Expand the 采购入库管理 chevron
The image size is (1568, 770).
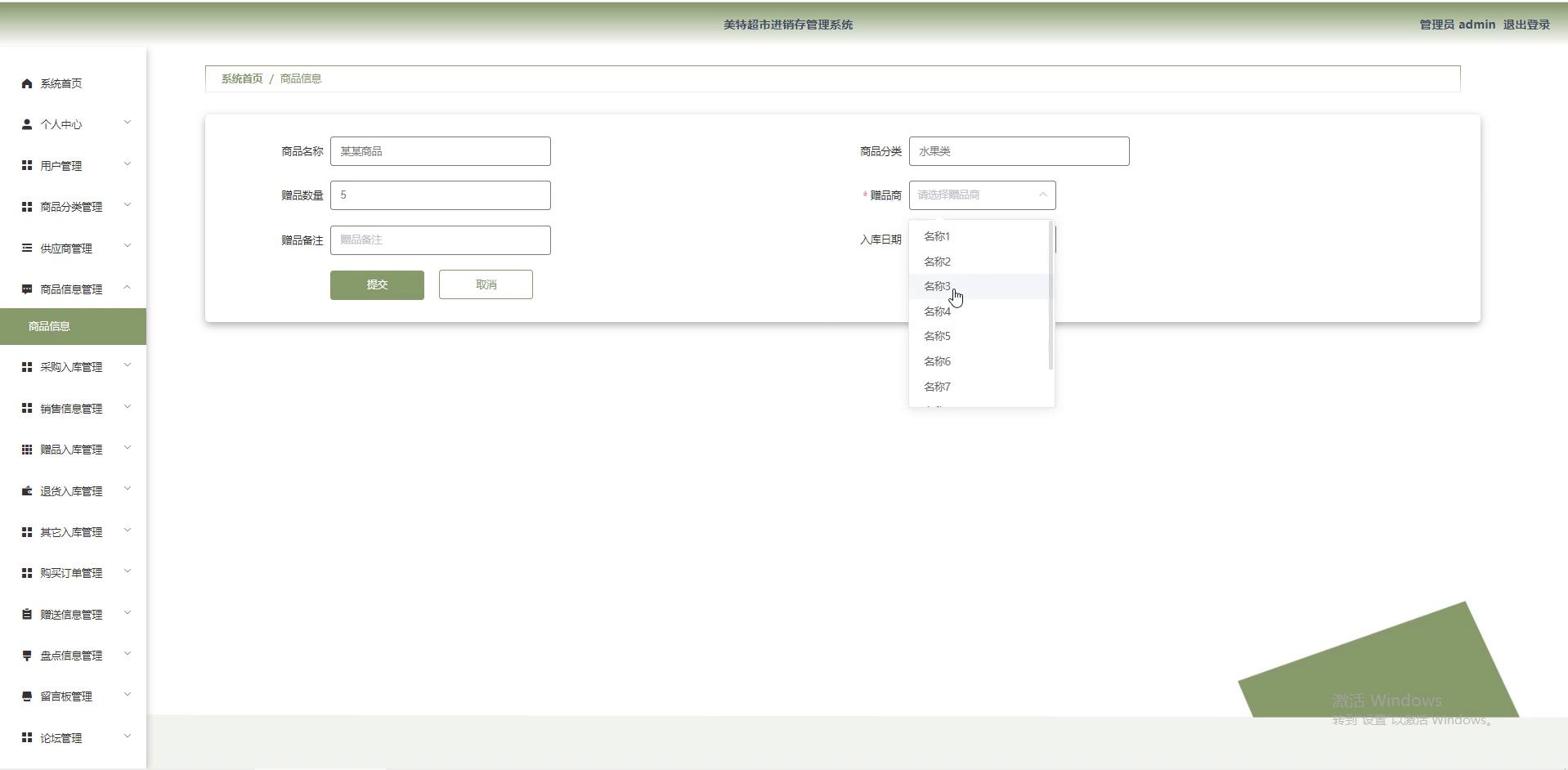pyautogui.click(x=128, y=365)
